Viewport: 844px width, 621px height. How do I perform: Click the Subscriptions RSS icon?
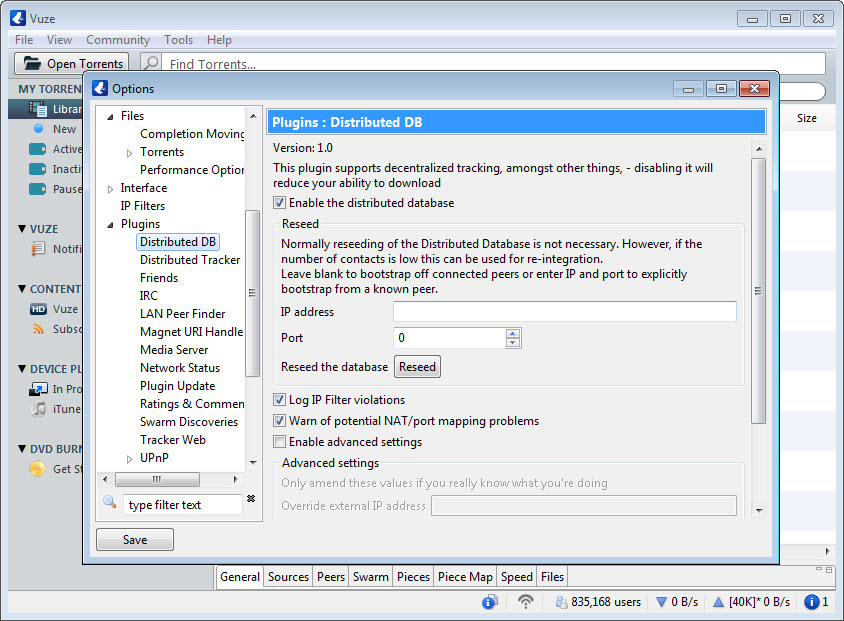point(38,329)
